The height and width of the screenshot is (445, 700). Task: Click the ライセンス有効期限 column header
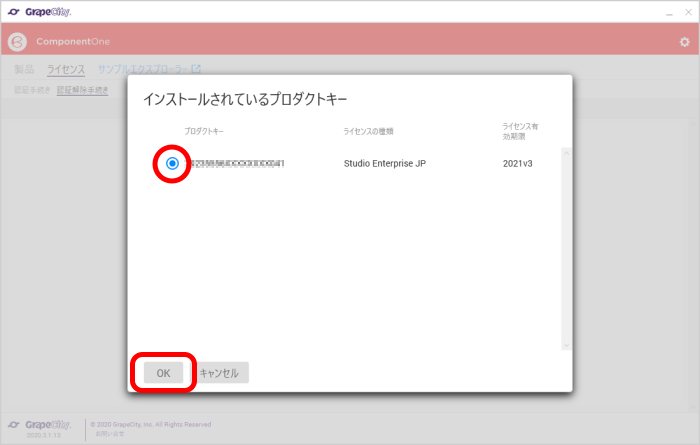[x=520, y=131]
